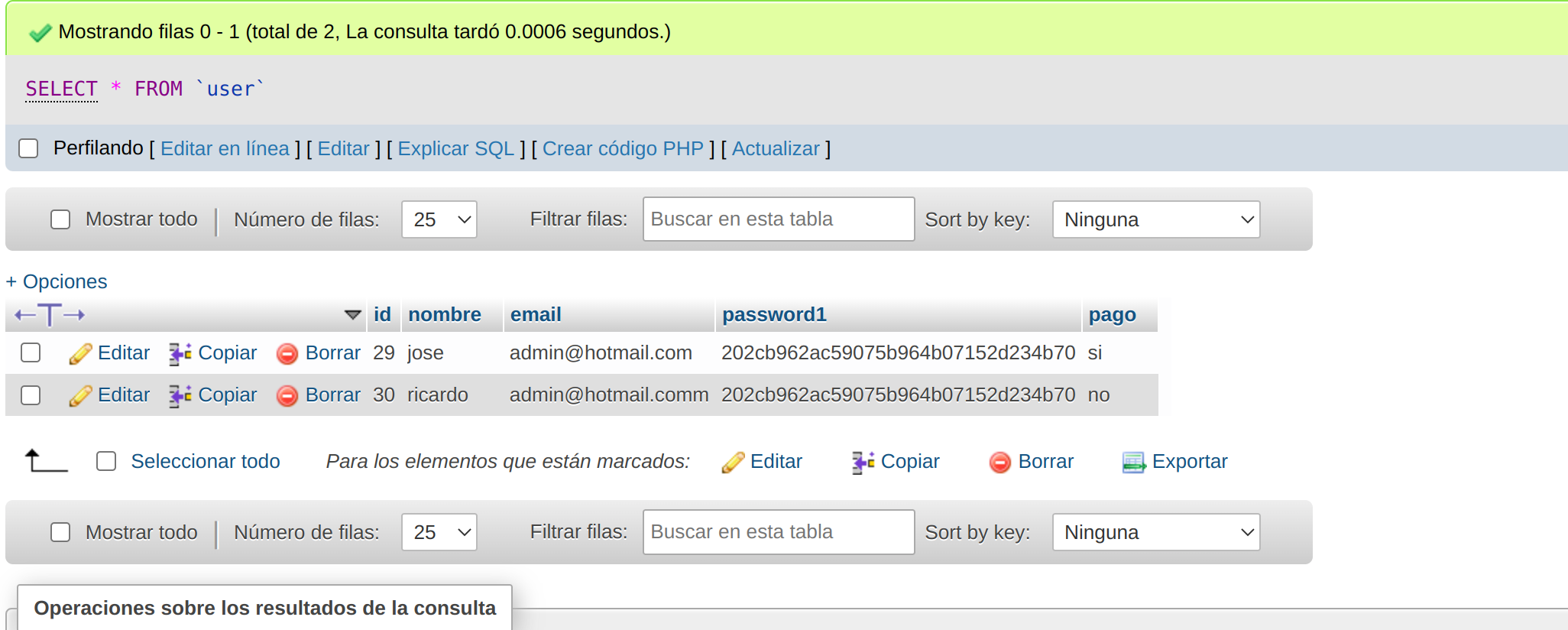
Task: Click Exportar for the marked elements
Action: click(x=1190, y=461)
